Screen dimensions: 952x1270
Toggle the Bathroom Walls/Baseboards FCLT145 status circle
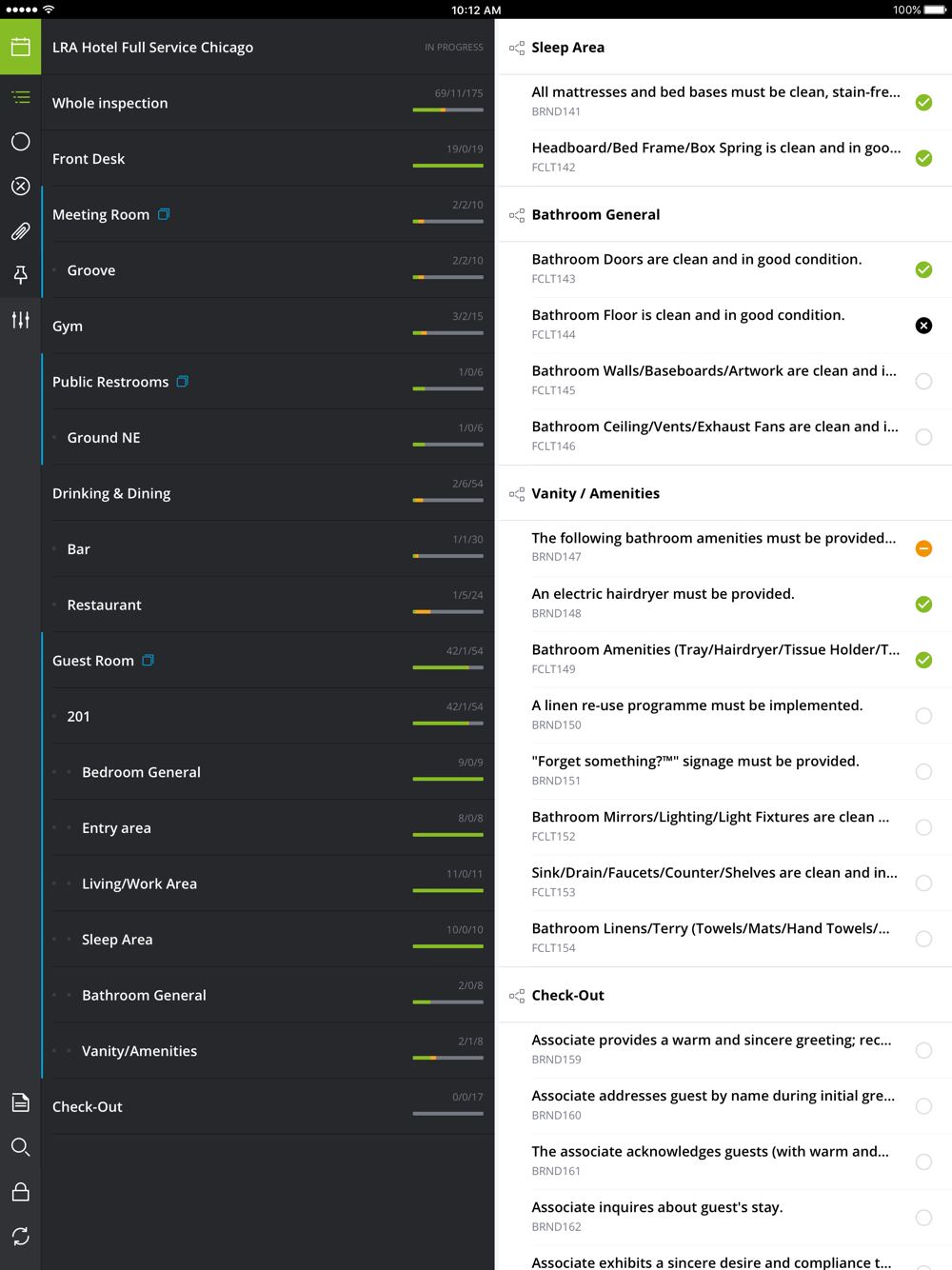click(923, 382)
